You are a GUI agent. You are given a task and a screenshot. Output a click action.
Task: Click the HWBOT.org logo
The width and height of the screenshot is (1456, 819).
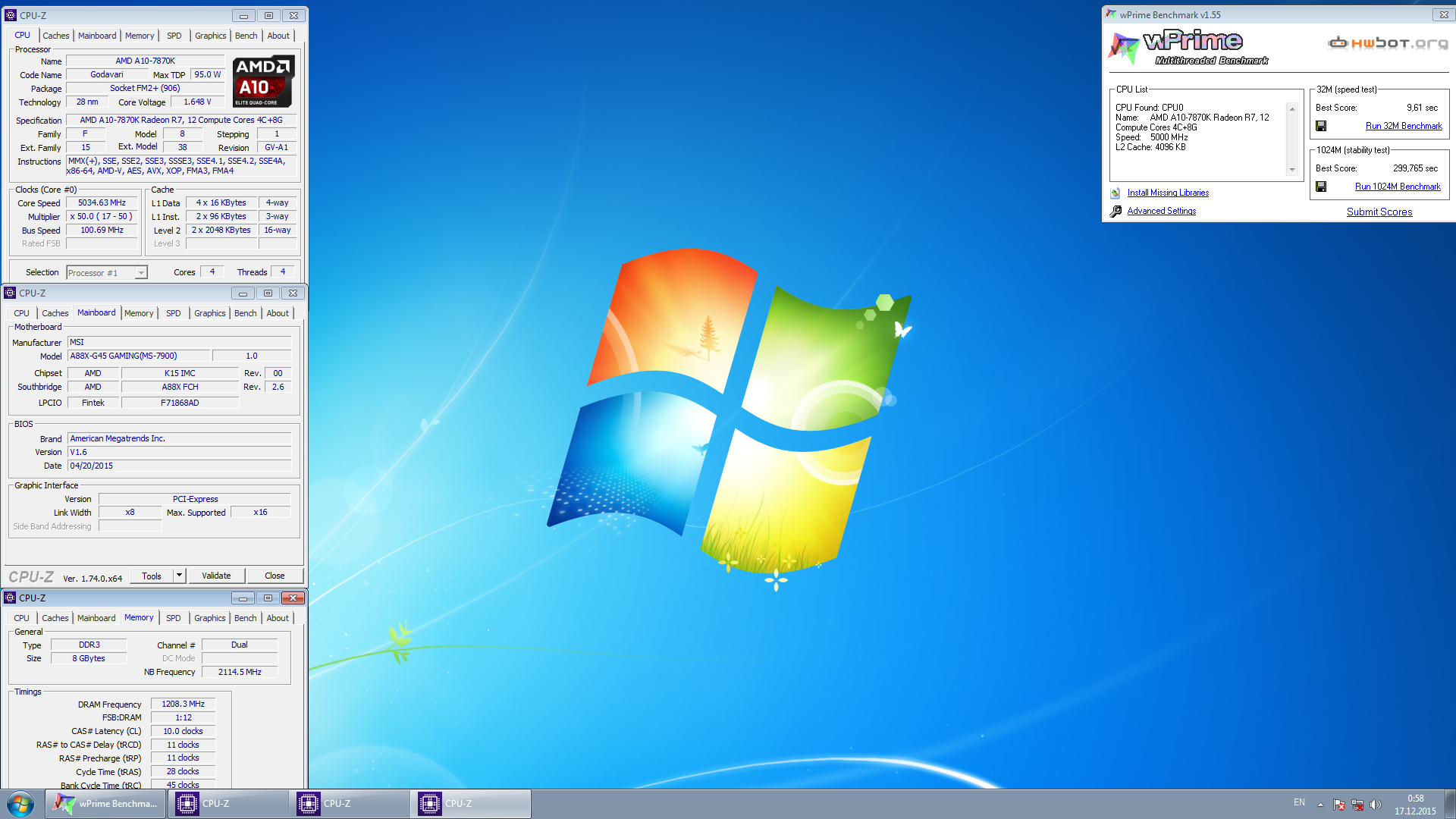click(1388, 43)
